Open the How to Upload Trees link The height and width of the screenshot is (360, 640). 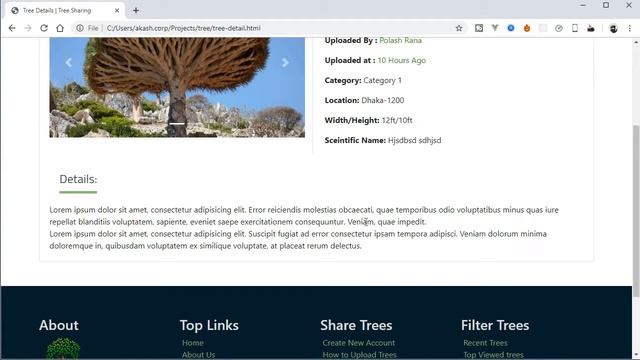[x=360, y=355]
